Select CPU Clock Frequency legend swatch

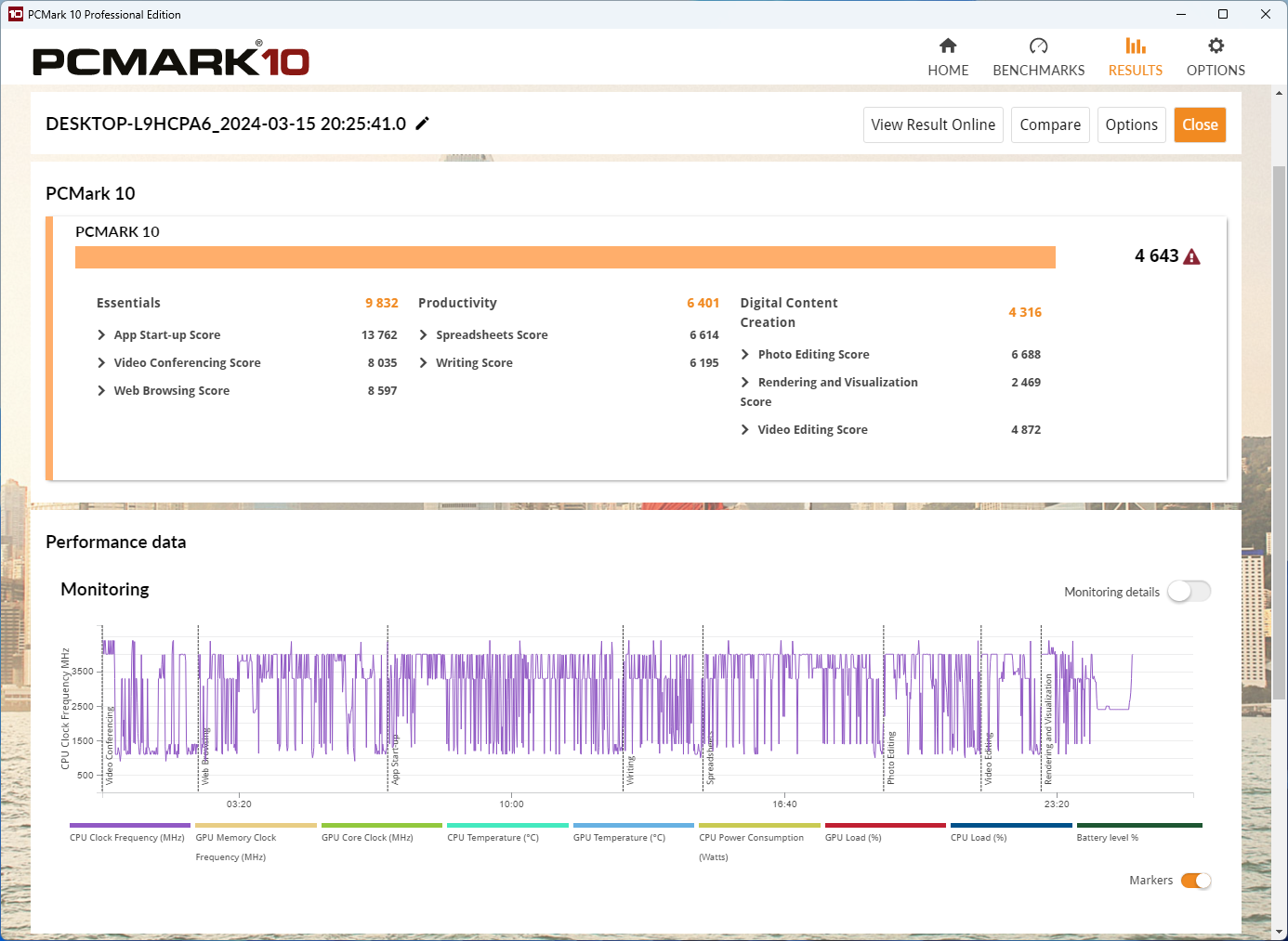pyautogui.click(x=130, y=825)
